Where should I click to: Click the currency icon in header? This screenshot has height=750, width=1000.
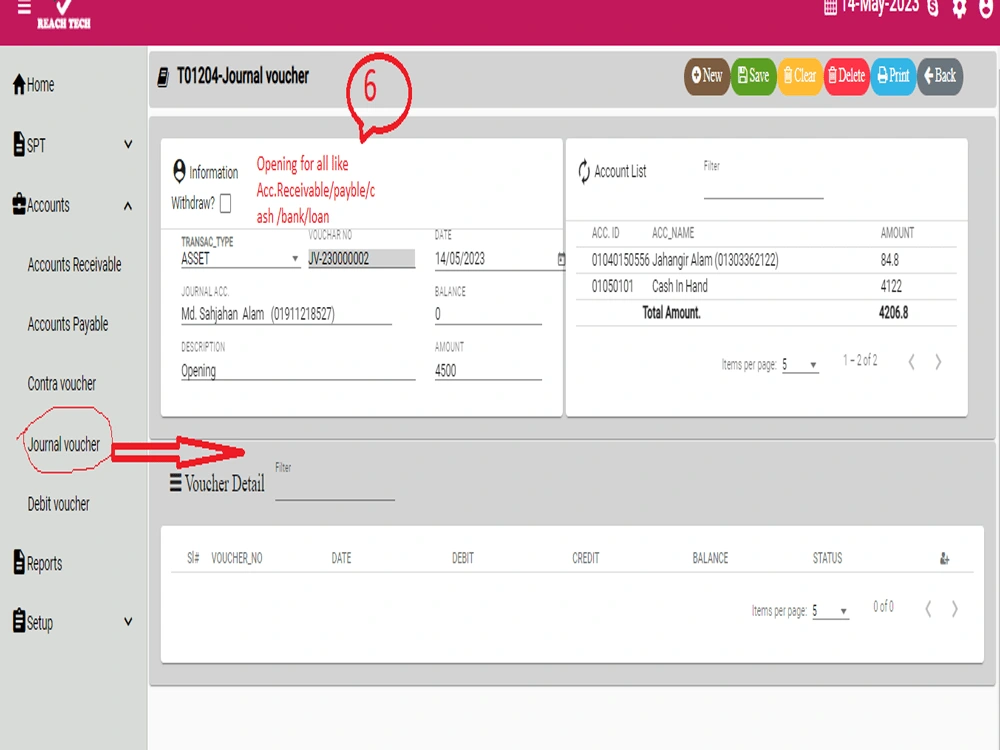[x=932, y=8]
